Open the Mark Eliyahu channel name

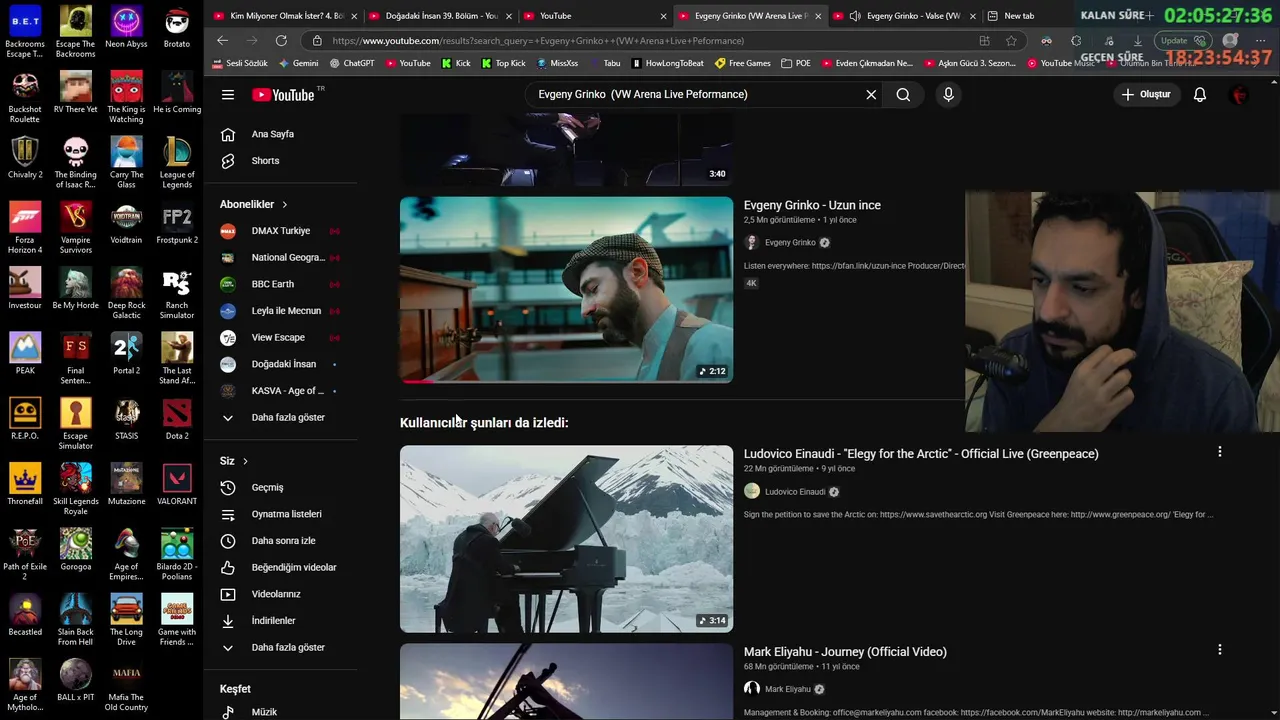coord(788,689)
